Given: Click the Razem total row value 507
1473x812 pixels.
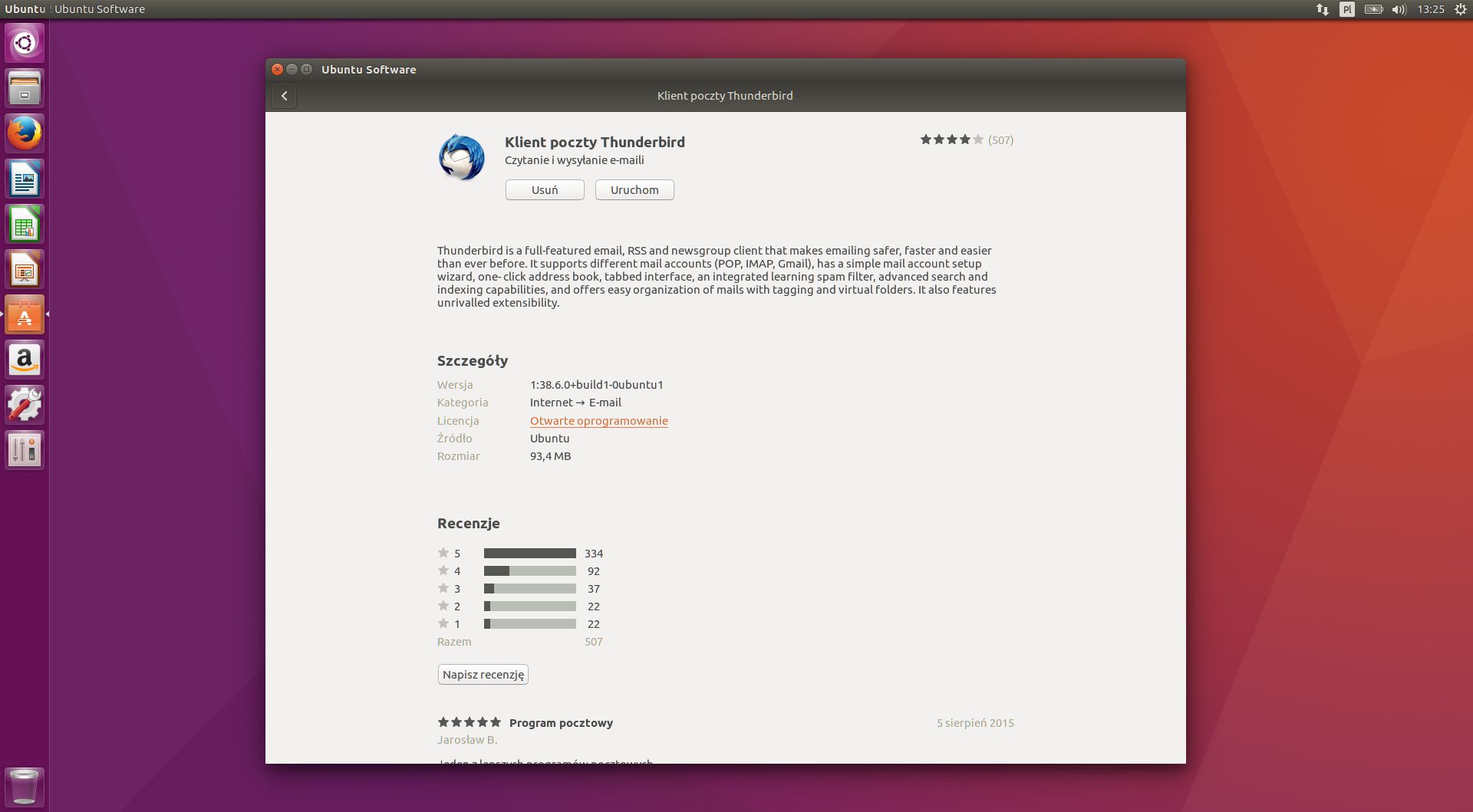Looking at the screenshot, I should click(x=594, y=642).
